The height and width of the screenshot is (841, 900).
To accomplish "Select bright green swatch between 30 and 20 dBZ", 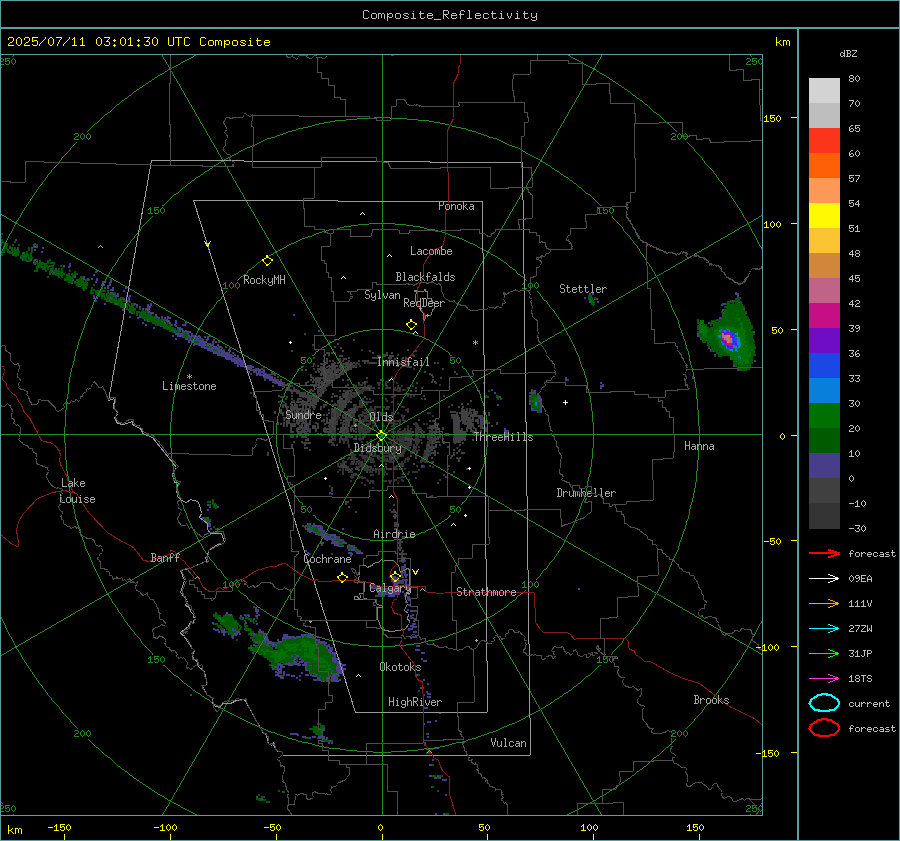I will coord(824,416).
